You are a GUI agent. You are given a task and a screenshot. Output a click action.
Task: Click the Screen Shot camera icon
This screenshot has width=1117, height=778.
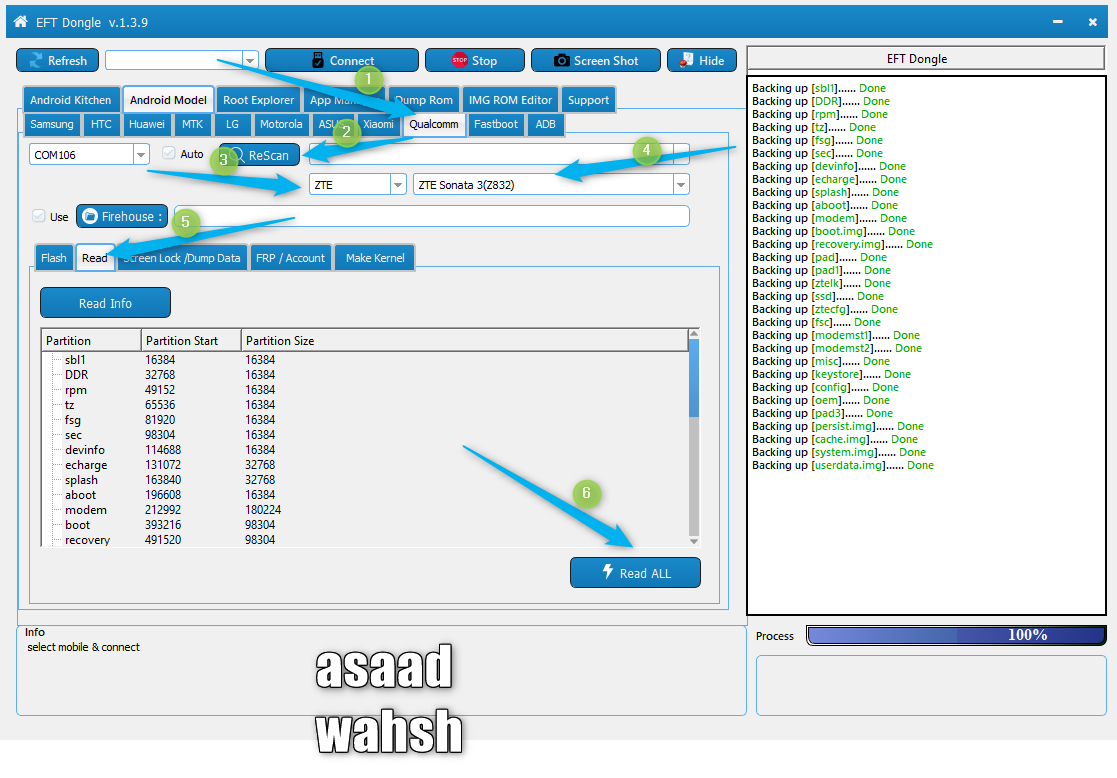click(561, 61)
